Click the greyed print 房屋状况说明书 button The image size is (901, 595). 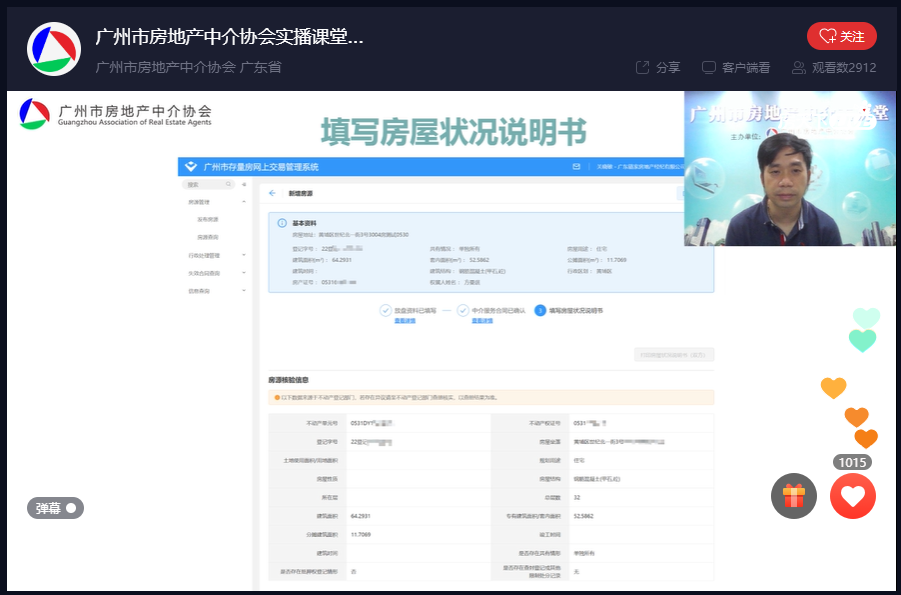pyautogui.click(x=674, y=355)
